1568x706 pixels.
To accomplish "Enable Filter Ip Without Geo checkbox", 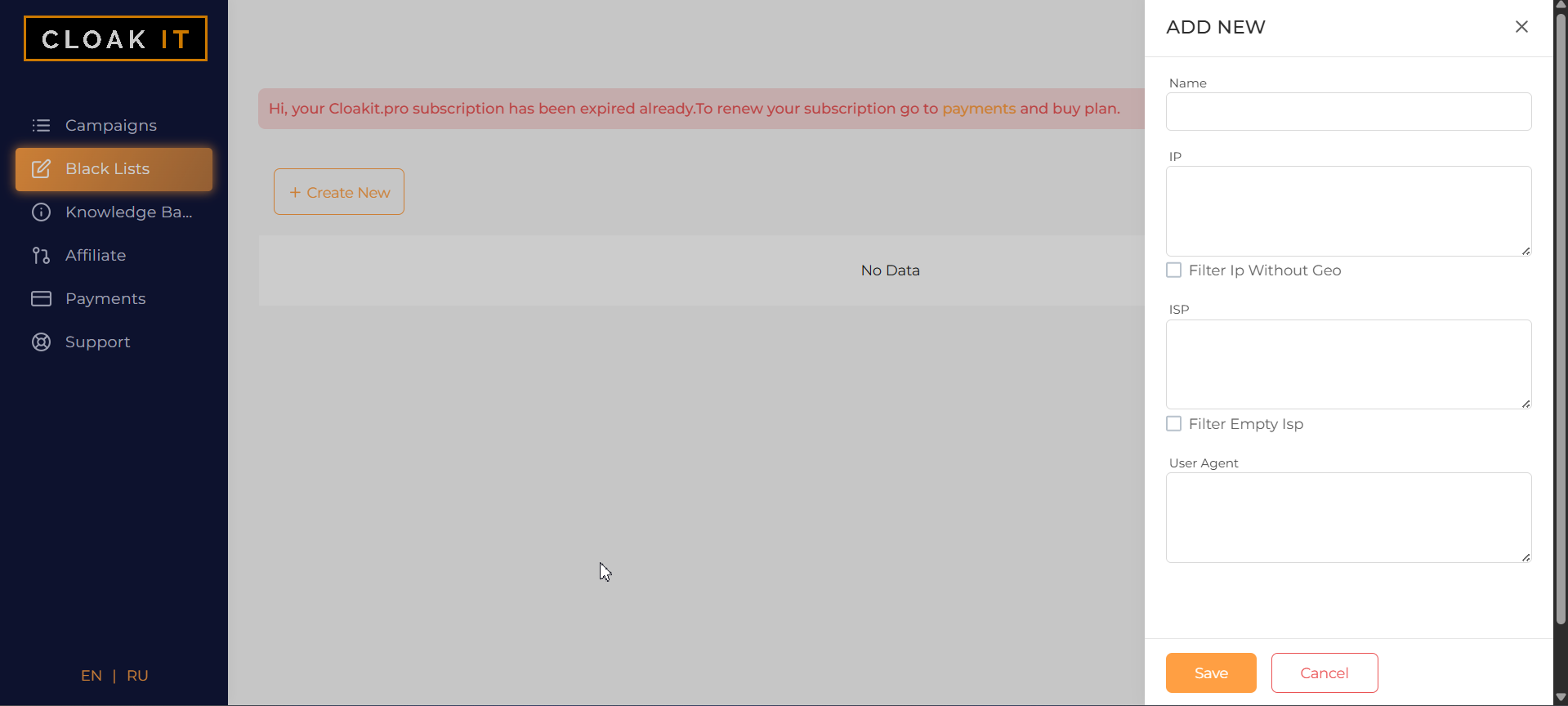I will pos(1173,270).
